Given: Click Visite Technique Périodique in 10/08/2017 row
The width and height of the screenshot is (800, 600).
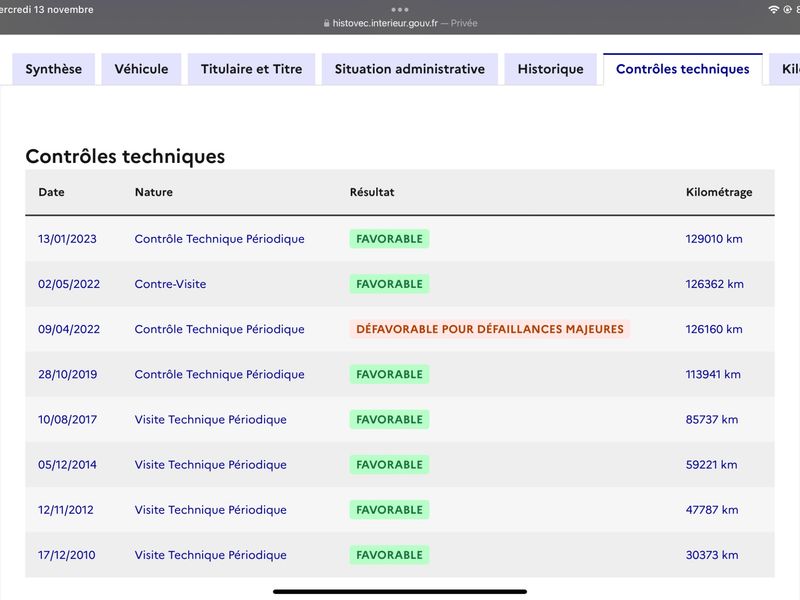Looking at the screenshot, I should (211, 419).
